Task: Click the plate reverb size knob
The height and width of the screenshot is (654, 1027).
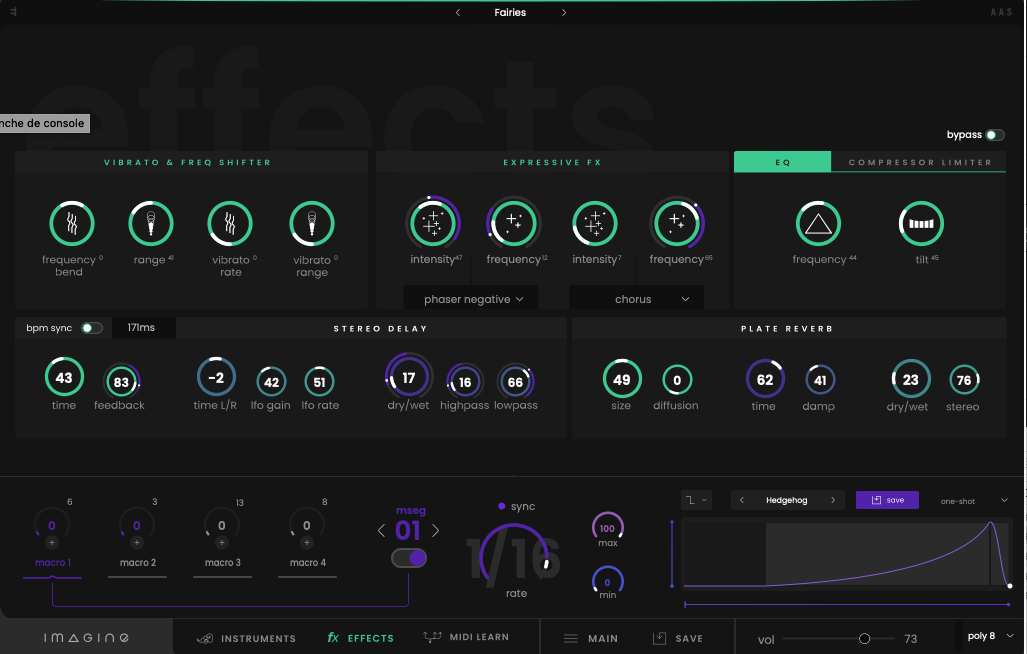Action: coord(621,380)
